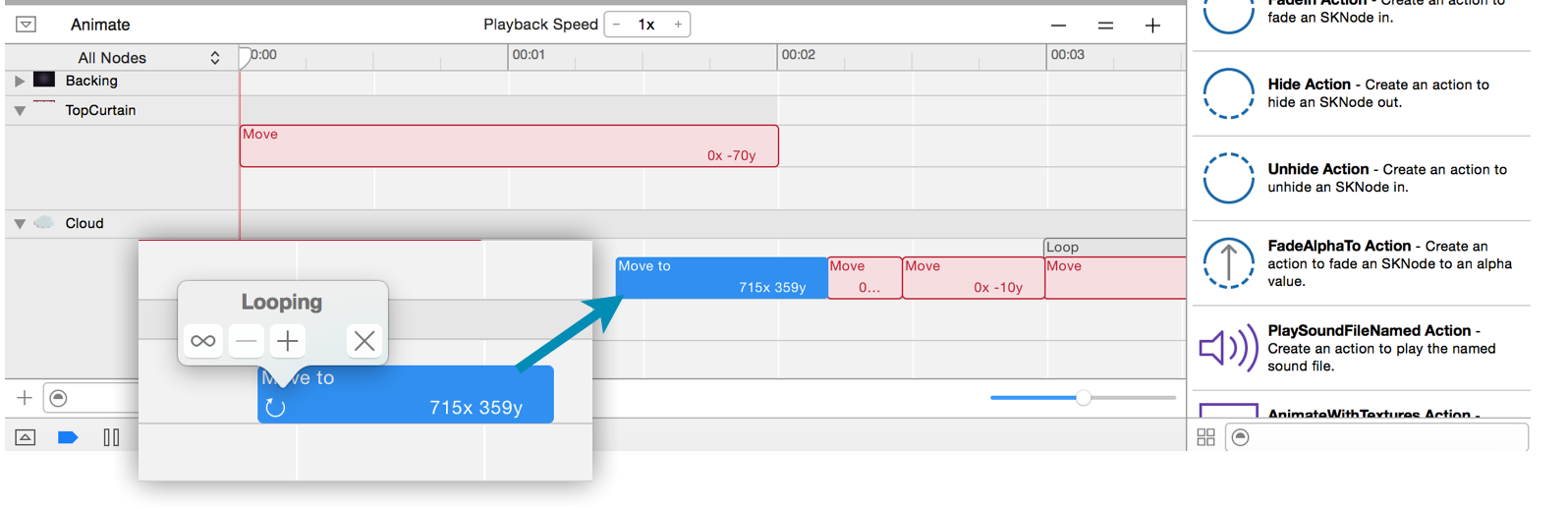
Task: Click the loop arrow icon on Move to
Action: click(x=275, y=408)
